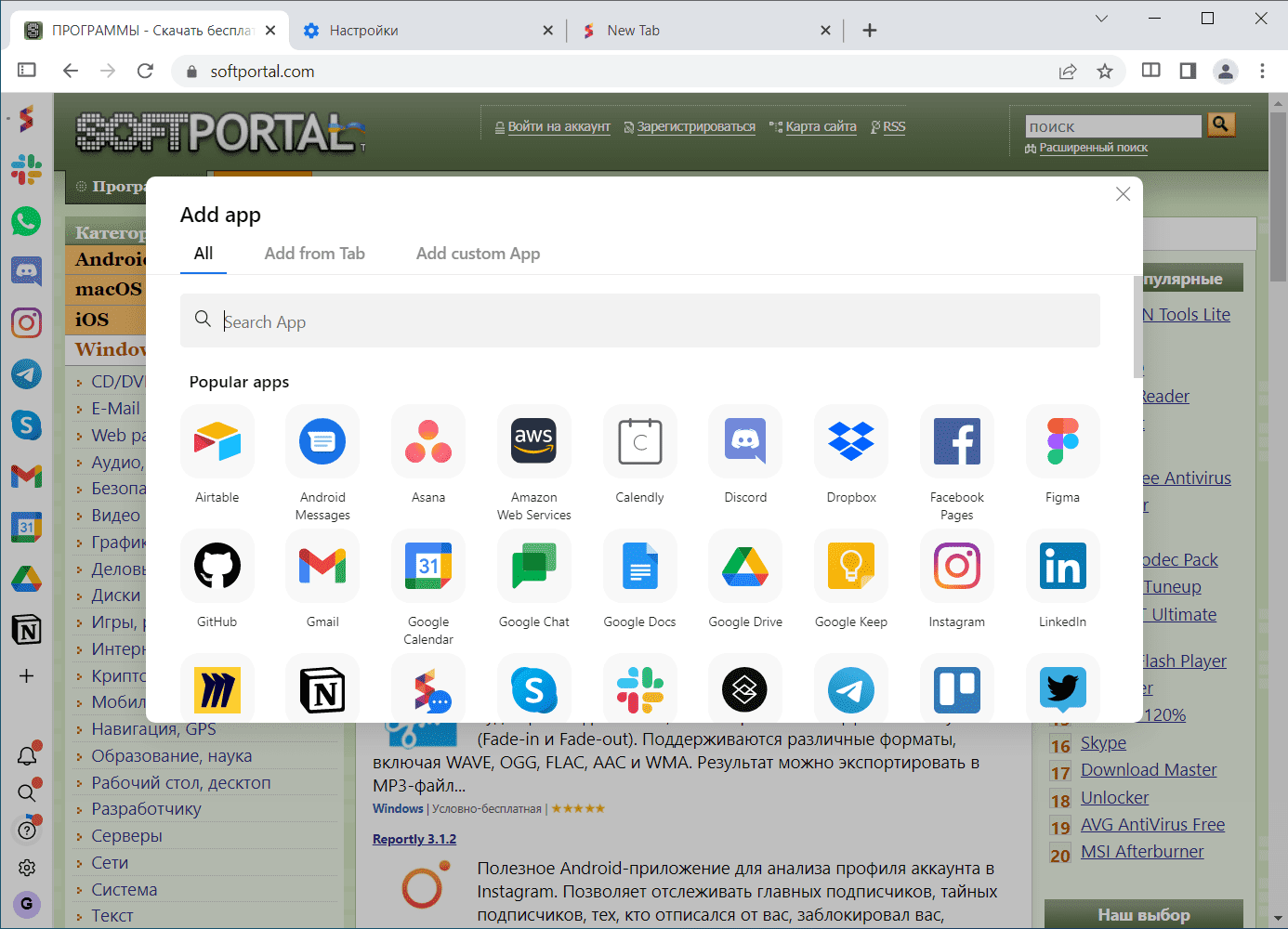Image resolution: width=1288 pixels, height=929 pixels.
Task: Select the Android Messages app icon
Action: coord(322,441)
